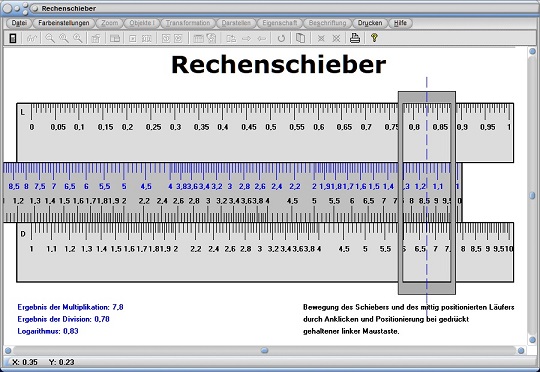The width and height of the screenshot is (540, 372).
Task: Click the blue 5,5 label on the slider
Action: (x=105, y=186)
